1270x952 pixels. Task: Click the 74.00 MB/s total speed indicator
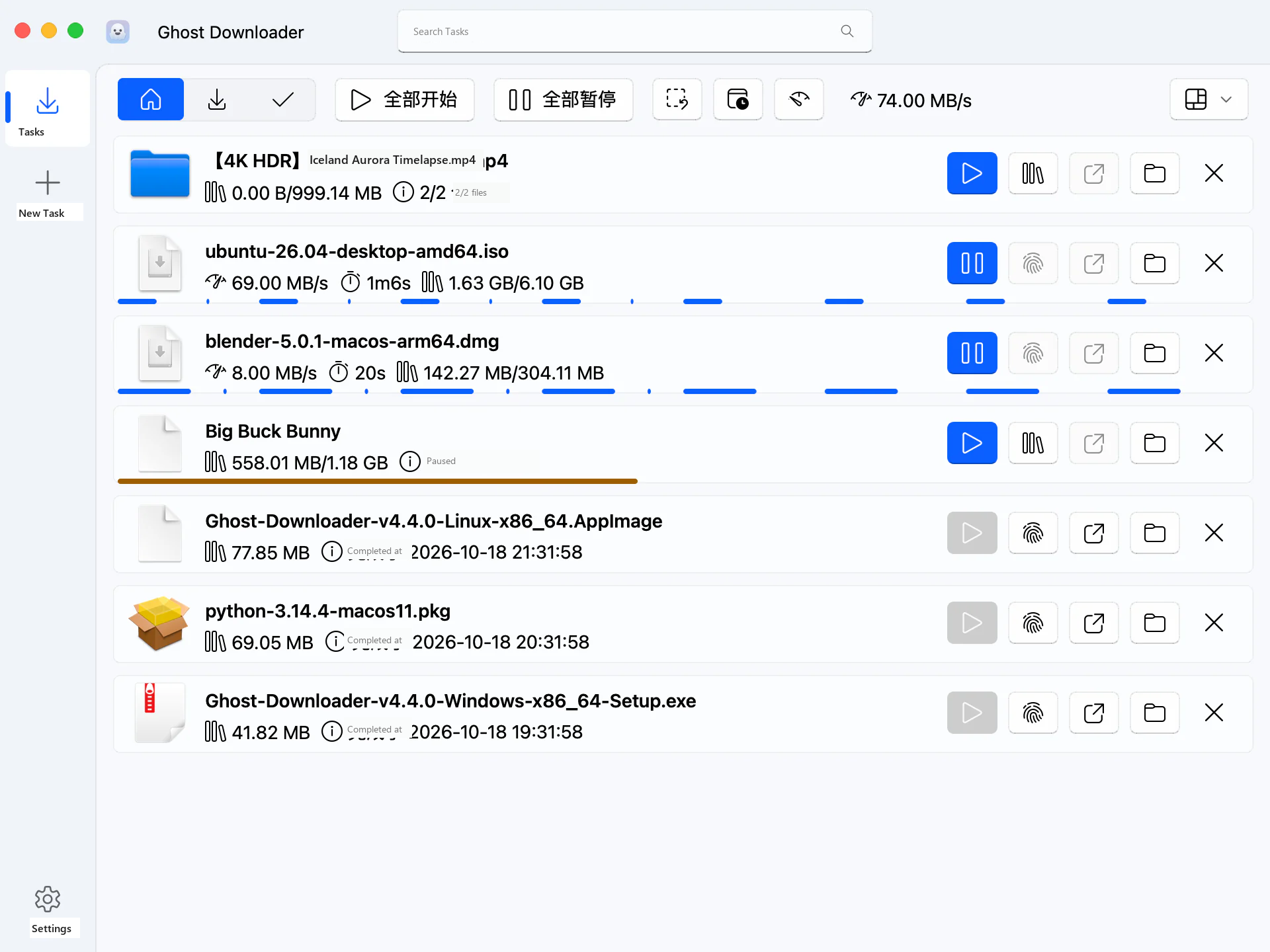[911, 100]
